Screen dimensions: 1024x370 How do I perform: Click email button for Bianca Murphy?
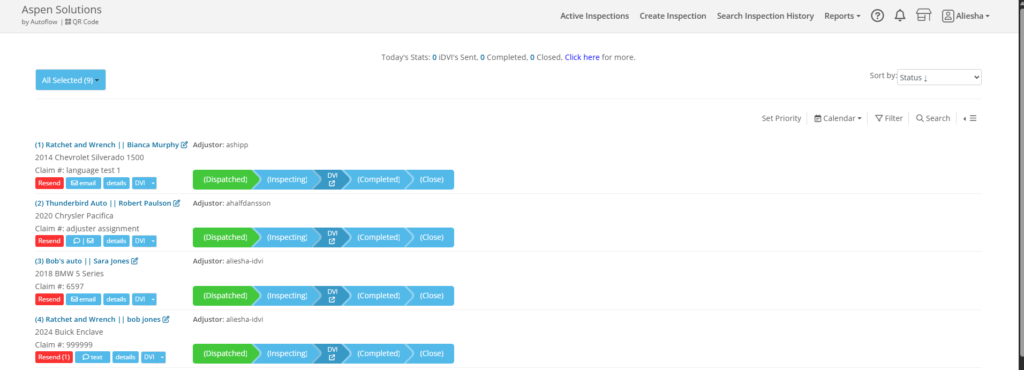tap(84, 183)
